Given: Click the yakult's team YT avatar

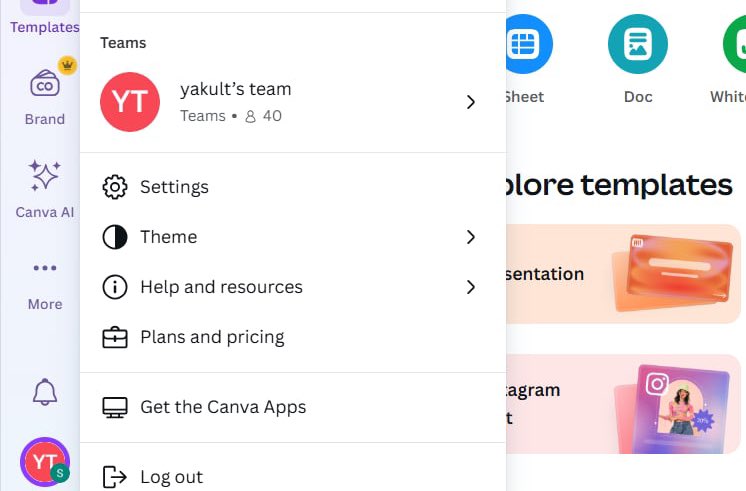Looking at the screenshot, I should [130, 102].
